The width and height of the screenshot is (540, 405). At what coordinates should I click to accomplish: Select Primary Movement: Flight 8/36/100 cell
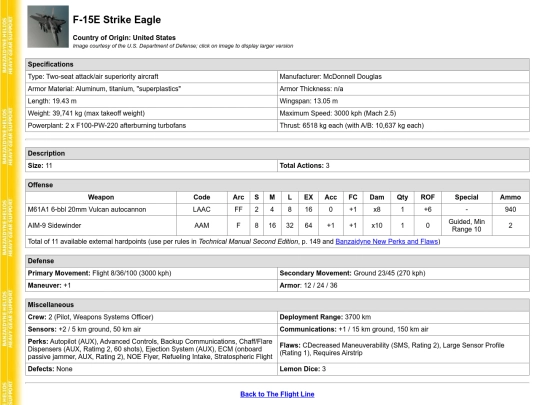(152, 273)
